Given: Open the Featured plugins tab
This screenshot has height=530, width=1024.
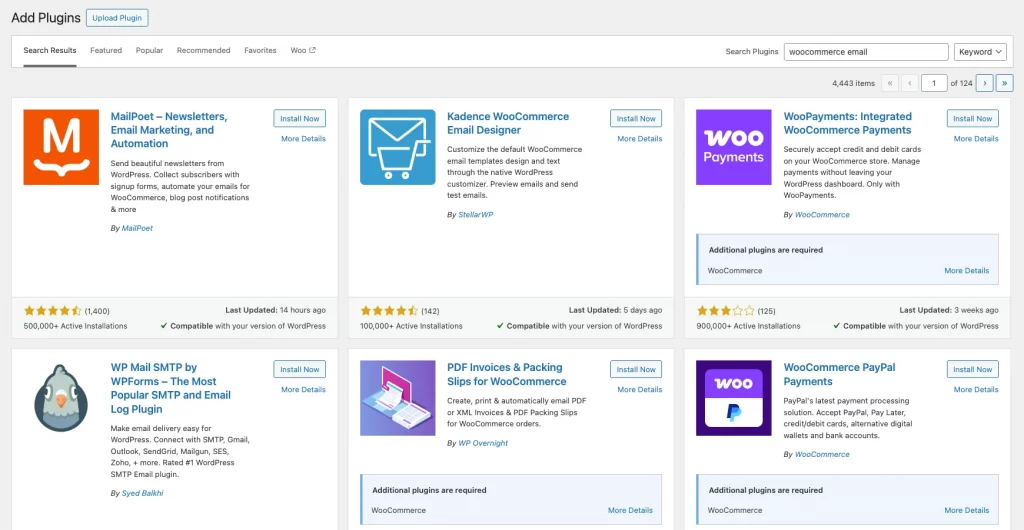Looking at the screenshot, I should (106, 50).
